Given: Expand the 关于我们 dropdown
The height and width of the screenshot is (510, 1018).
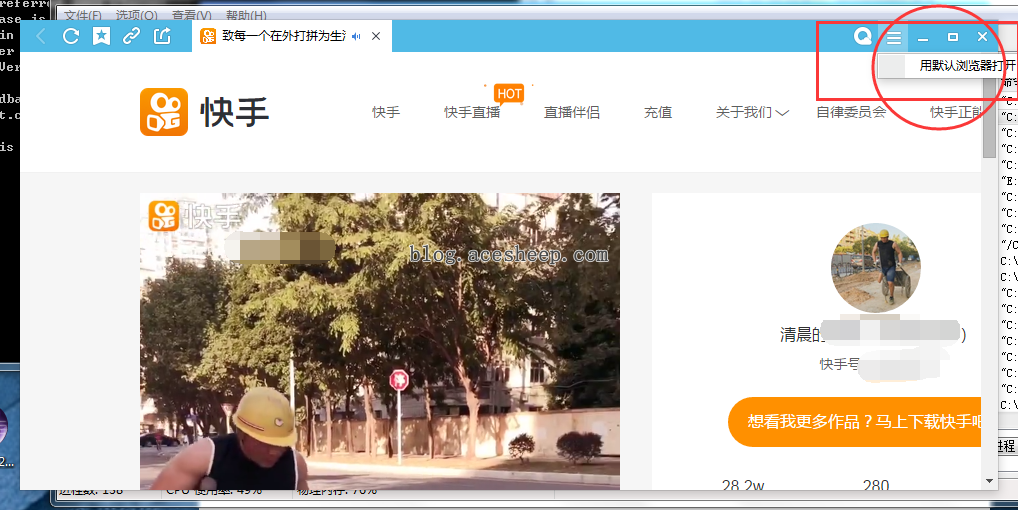Looking at the screenshot, I should [752, 112].
